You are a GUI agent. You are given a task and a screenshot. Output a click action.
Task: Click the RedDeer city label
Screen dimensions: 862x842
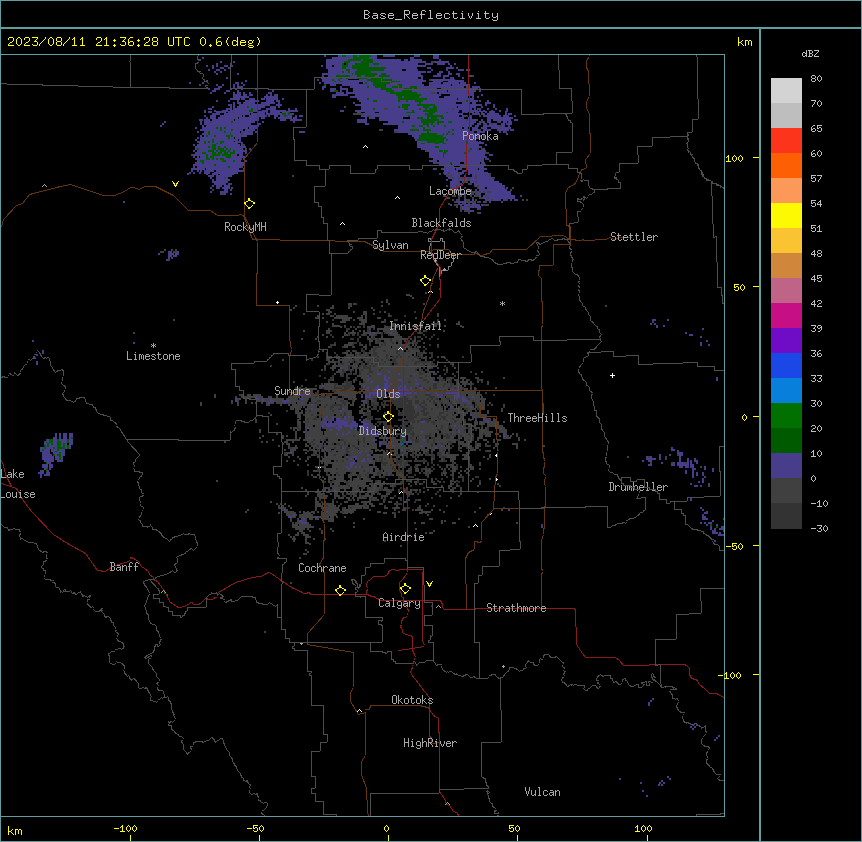[x=440, y=255]
